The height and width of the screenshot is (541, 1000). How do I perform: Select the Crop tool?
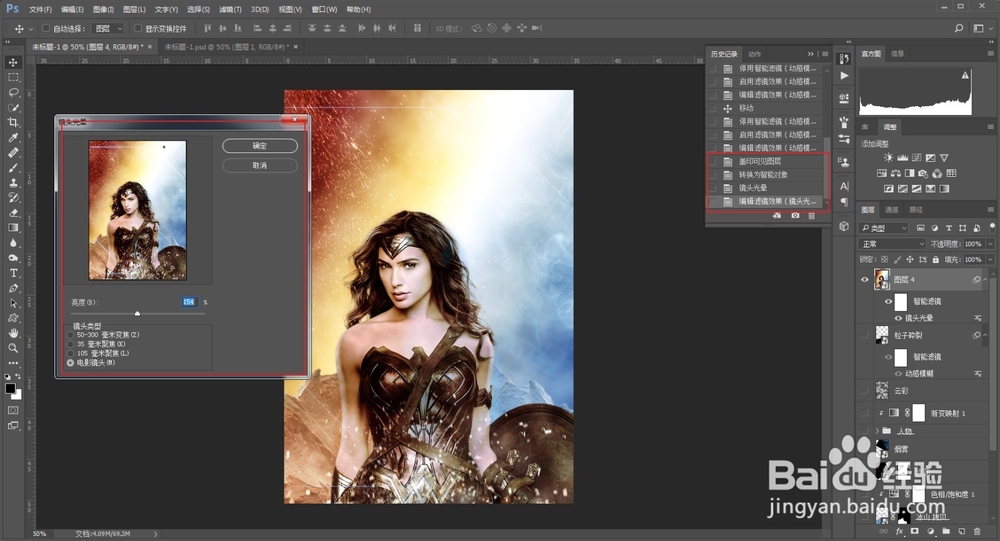pos(13,122)
